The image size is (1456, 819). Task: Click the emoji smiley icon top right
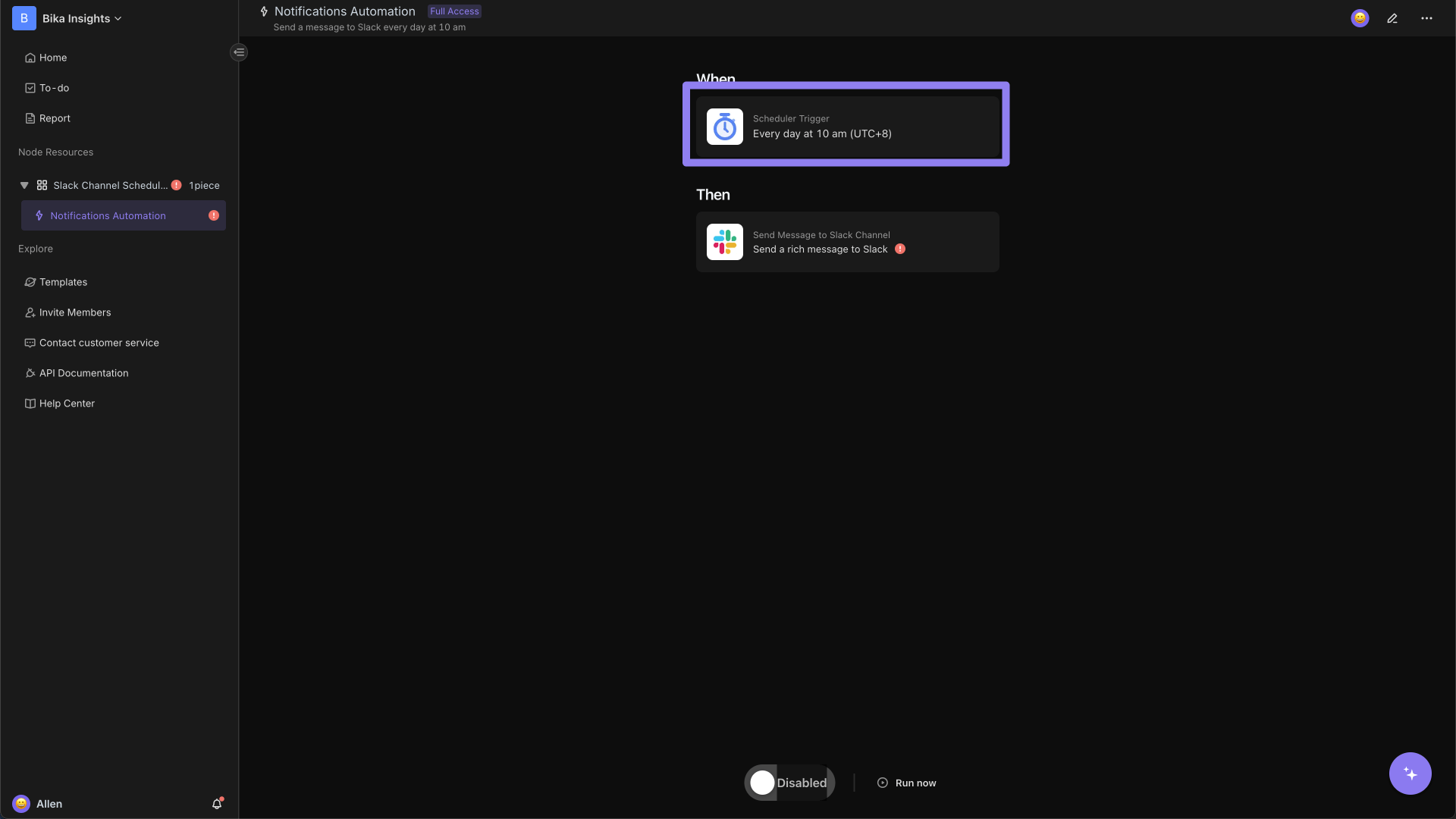(x=1360, y=18)
